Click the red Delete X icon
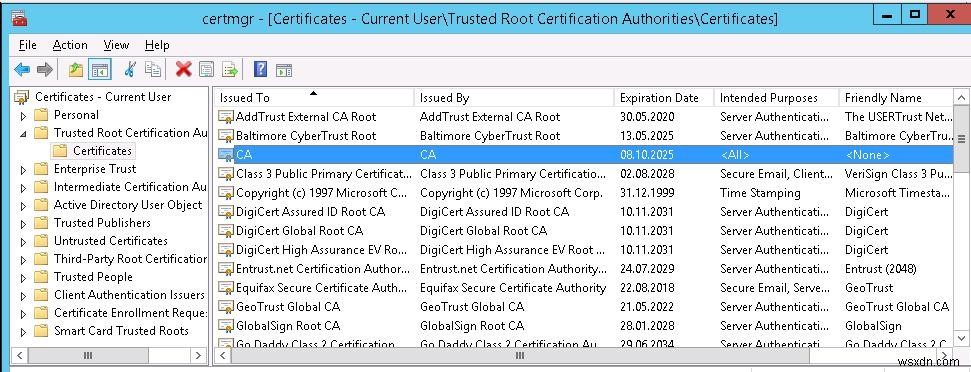Screen dimensions: 971x372 click(x=183, y=69)
